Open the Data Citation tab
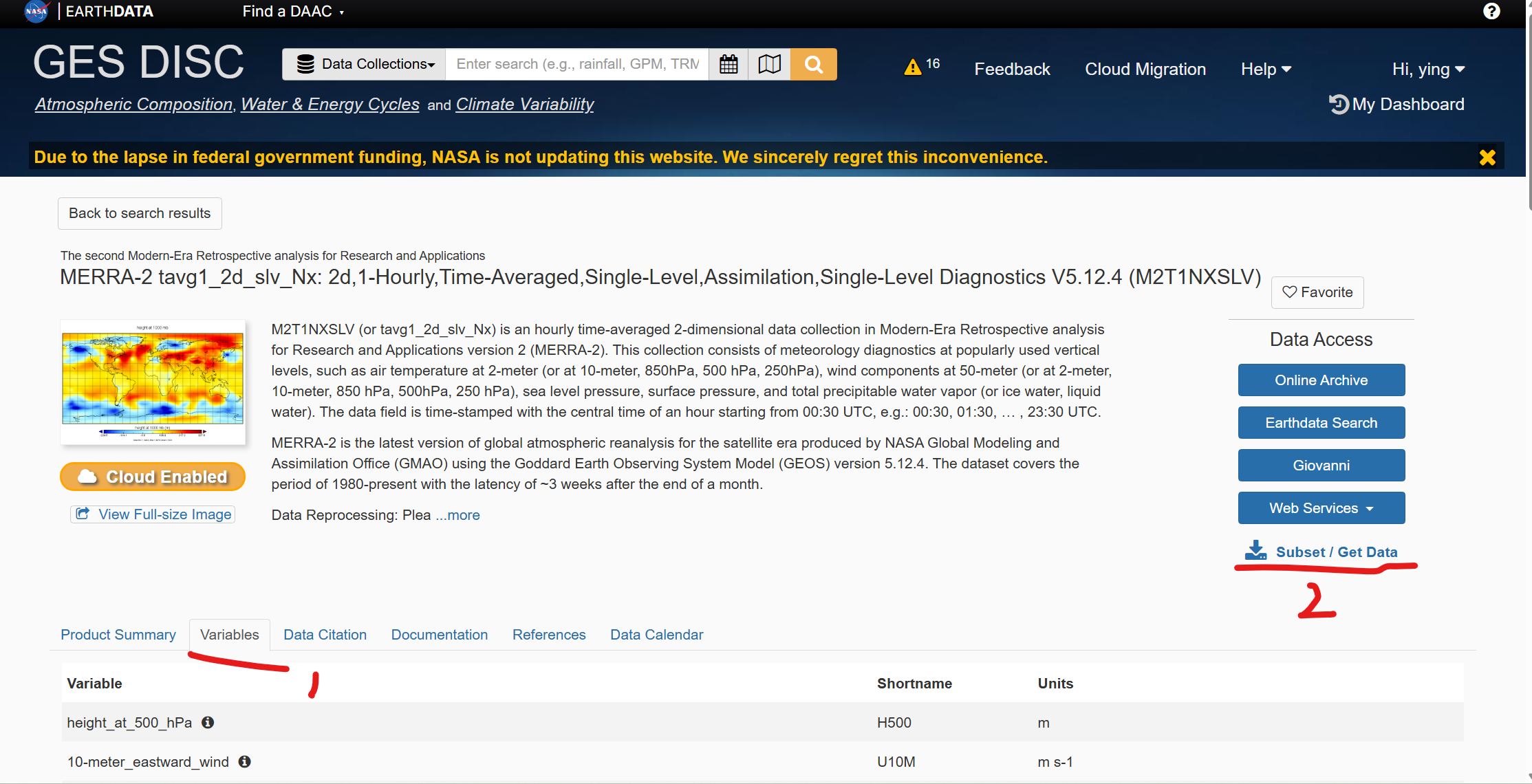The width and height of the screenshot is (1532, 784). pos(325,635)
